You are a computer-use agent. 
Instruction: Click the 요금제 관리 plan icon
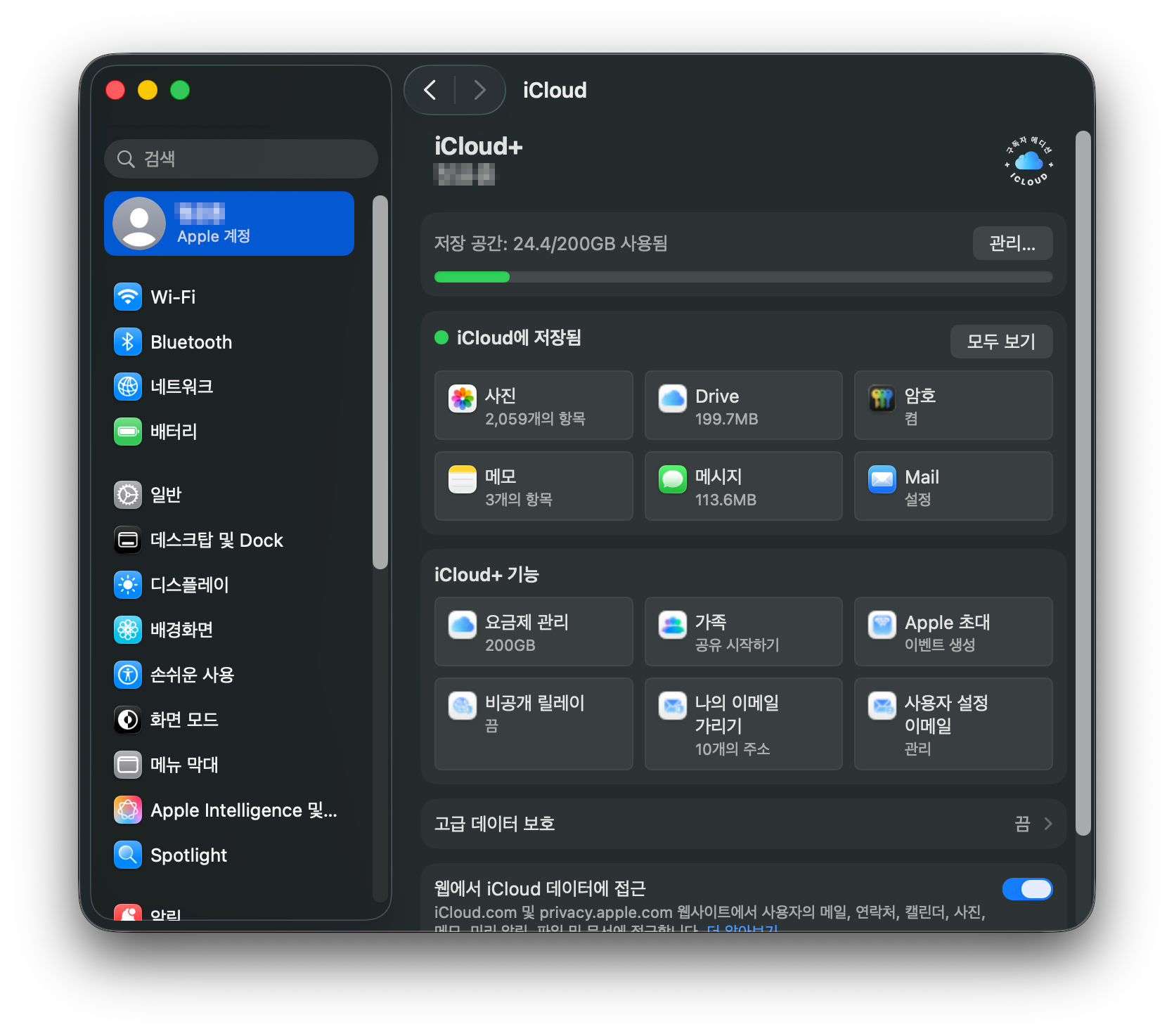pyautogui.click(x=463, y=625)
